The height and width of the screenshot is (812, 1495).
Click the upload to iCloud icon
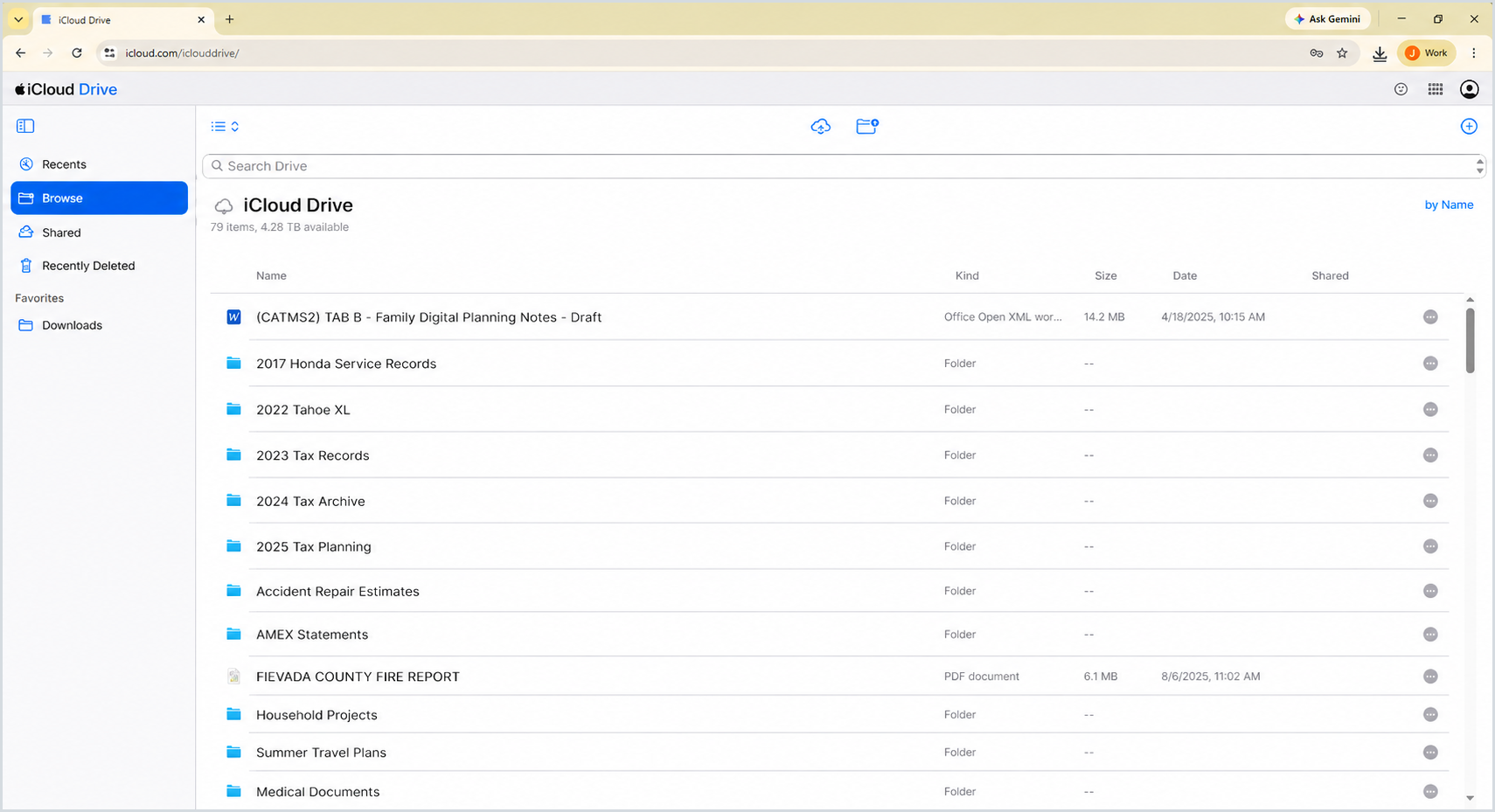[820, 127]
